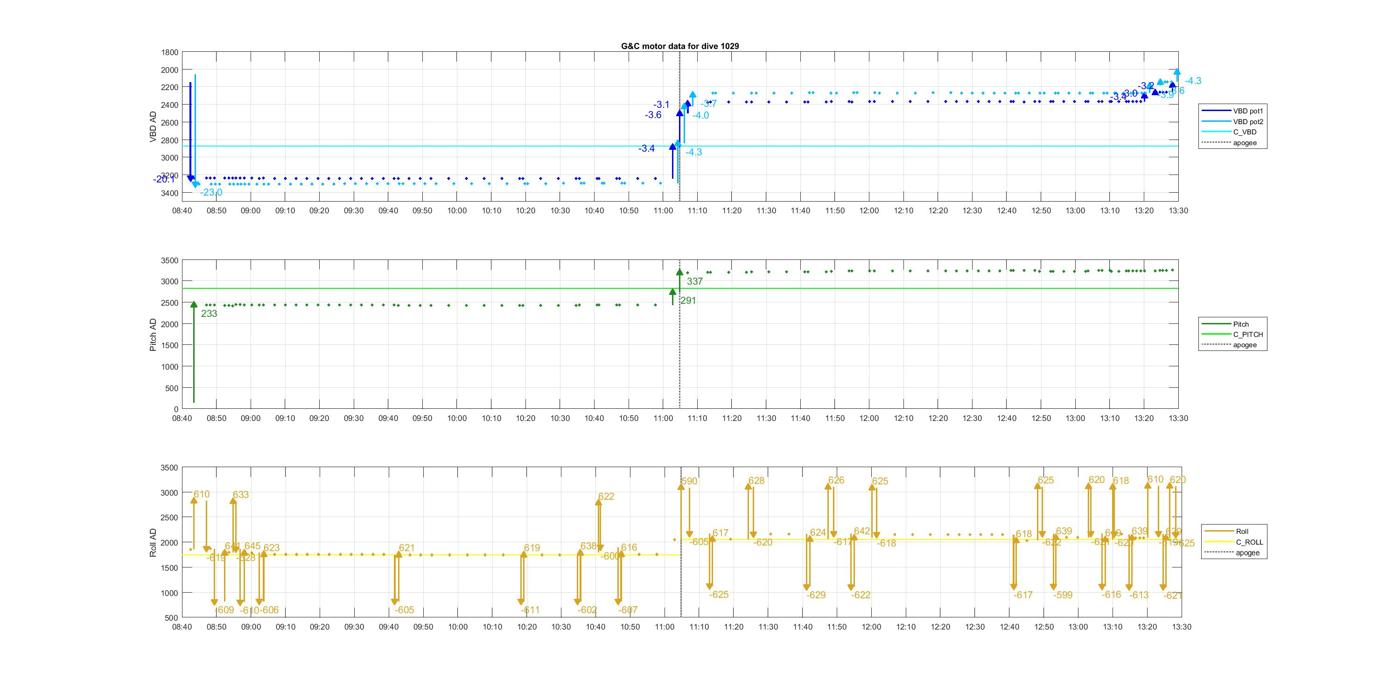The image size is (1400, 693).
Task: Click 'apogee' entry in the Roll legend
Action: [x=1232, y=552]
